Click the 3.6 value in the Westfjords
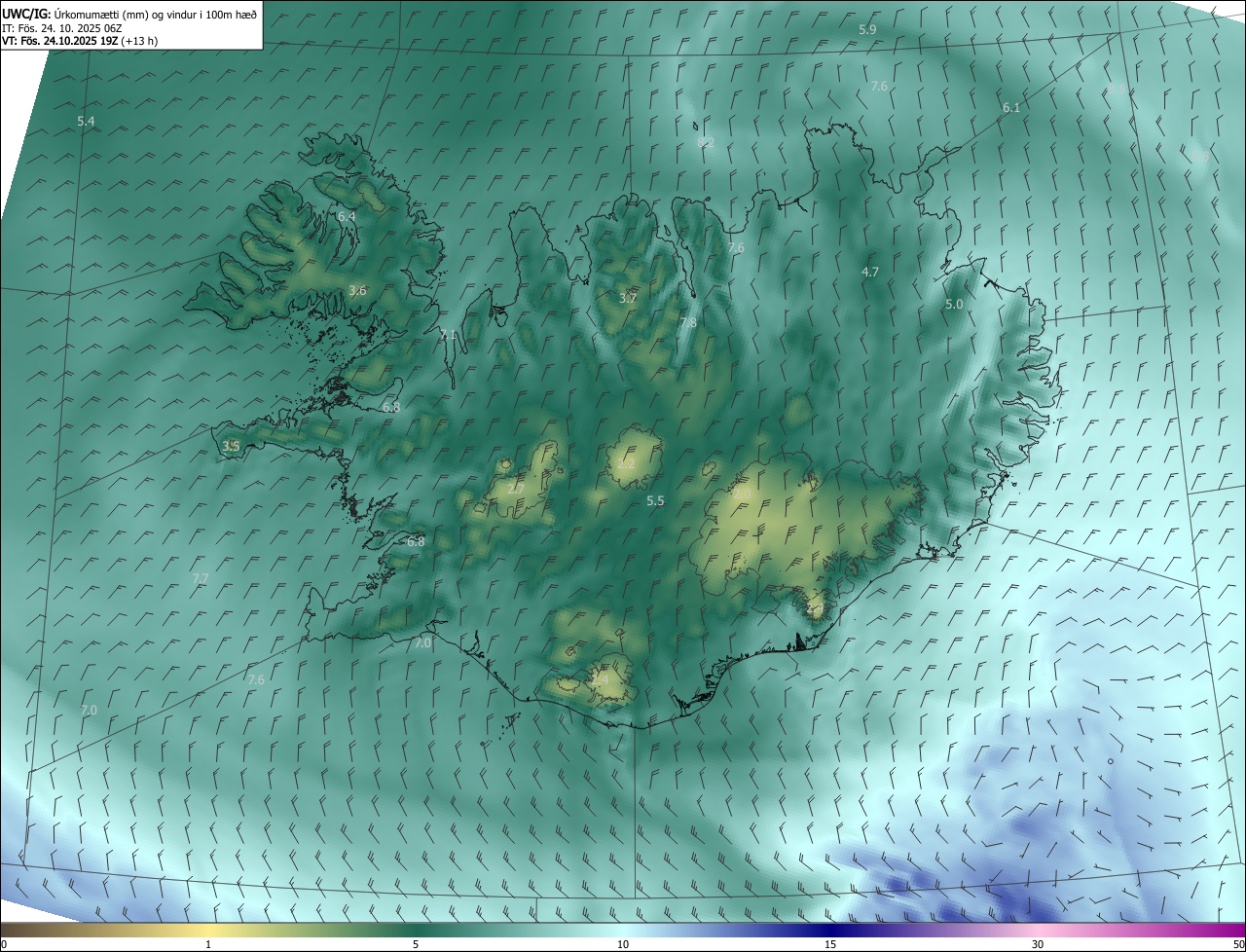Image resolution: width=1246 pixels, height=952 pixels. click(x=357, y=290)
